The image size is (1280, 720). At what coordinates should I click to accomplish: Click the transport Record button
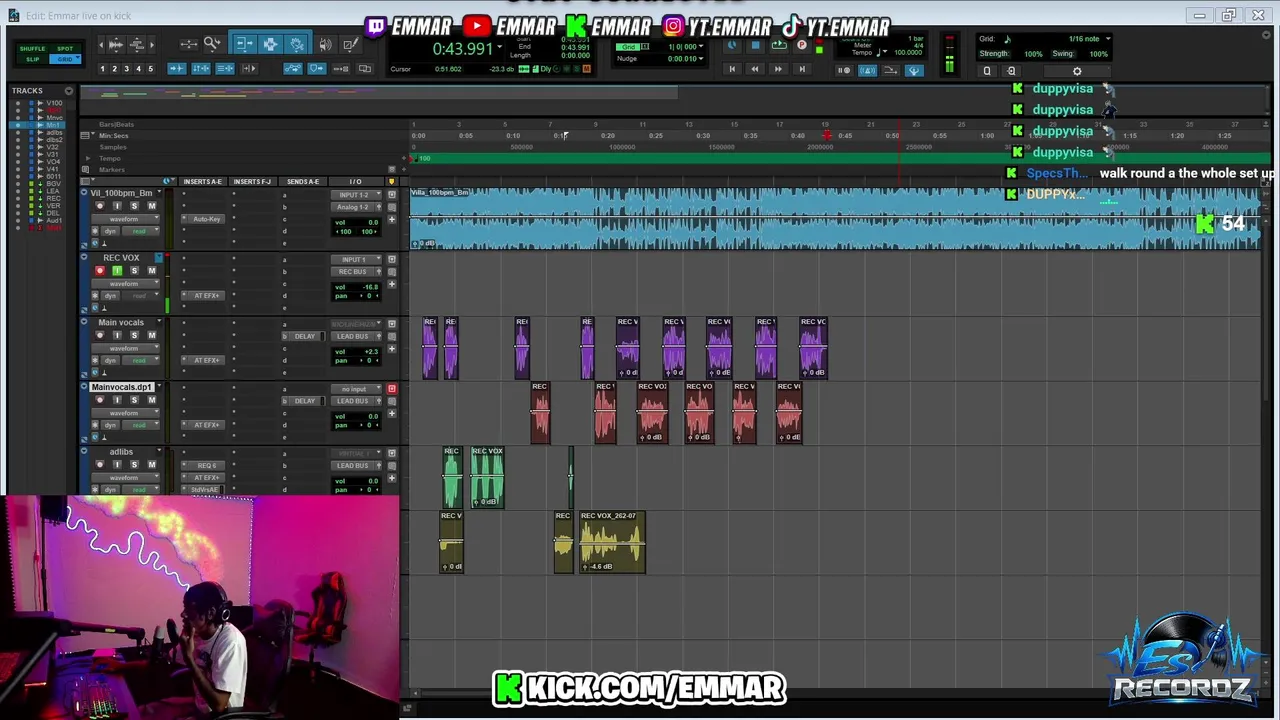coord(802,46)
